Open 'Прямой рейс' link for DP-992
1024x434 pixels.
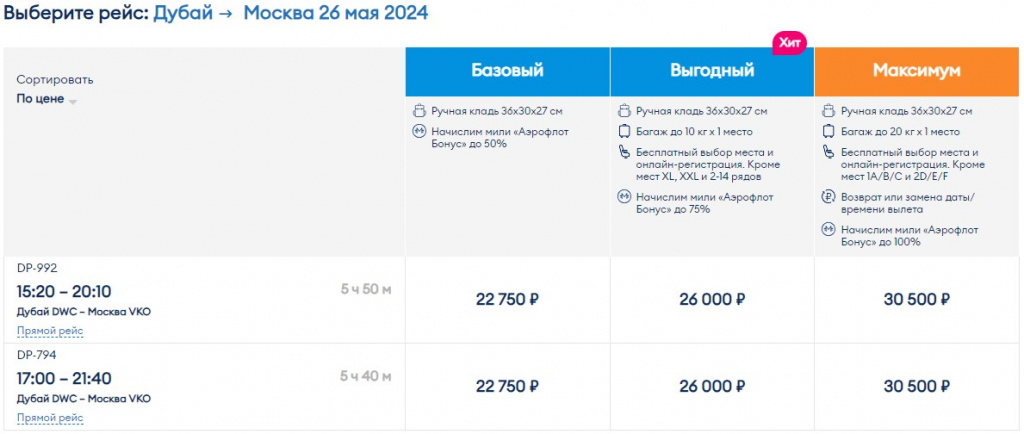pyautogui.click(x=50, y=331)
